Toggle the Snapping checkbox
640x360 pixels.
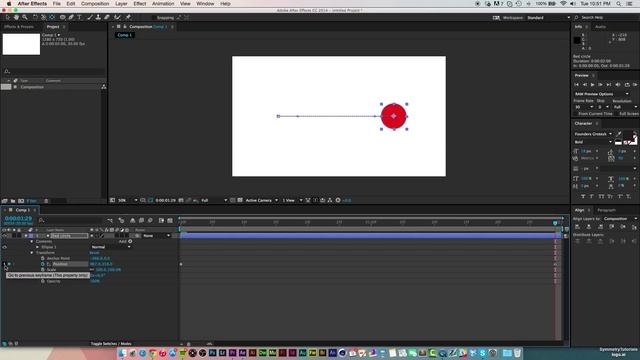click(x=154, y=18)
